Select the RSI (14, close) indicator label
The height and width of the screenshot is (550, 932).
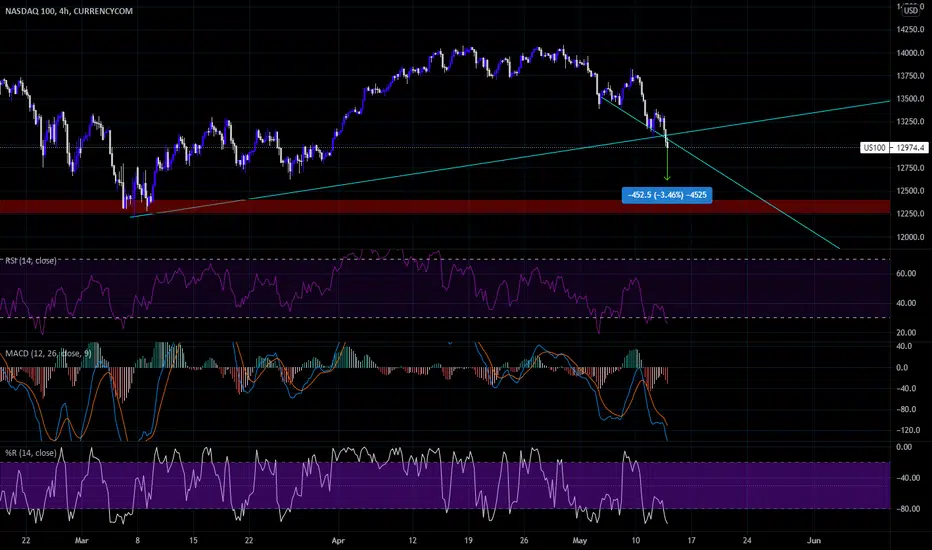click(x=31, y=260)
